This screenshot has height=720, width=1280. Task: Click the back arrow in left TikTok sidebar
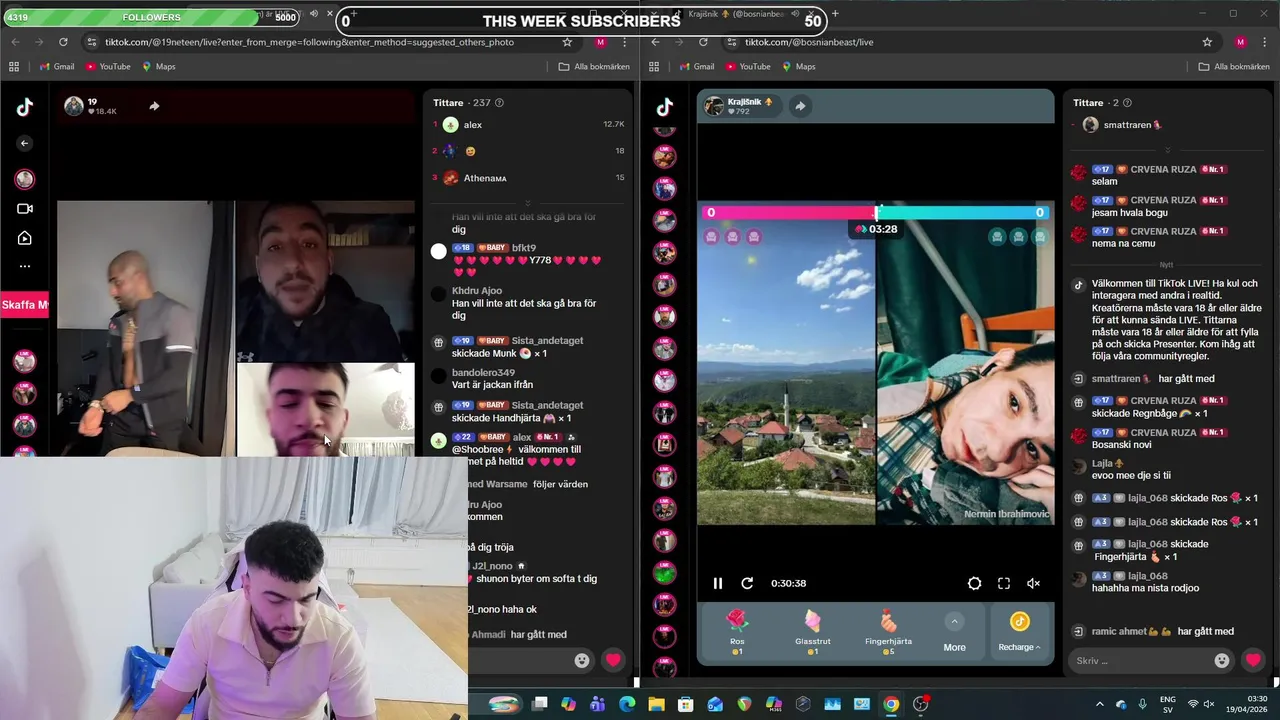[25, 143]
